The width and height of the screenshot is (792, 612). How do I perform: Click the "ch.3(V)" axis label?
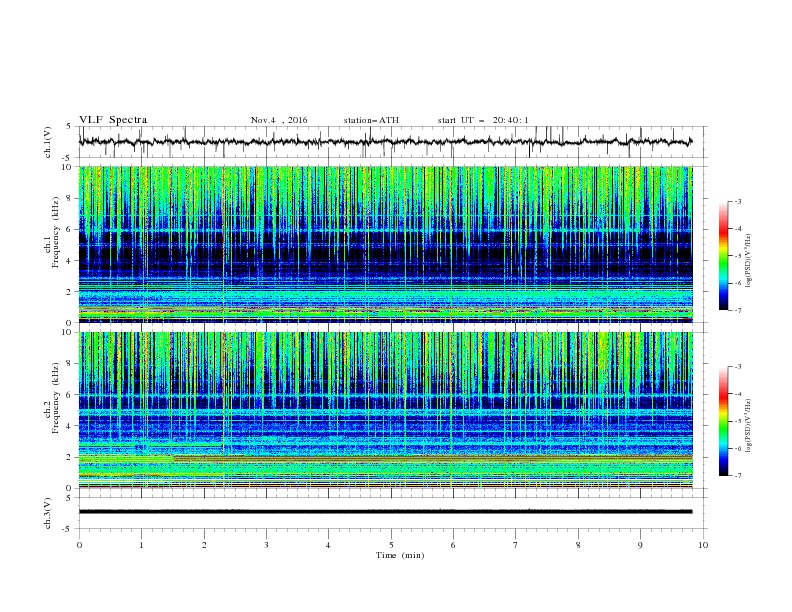[48, 513]
